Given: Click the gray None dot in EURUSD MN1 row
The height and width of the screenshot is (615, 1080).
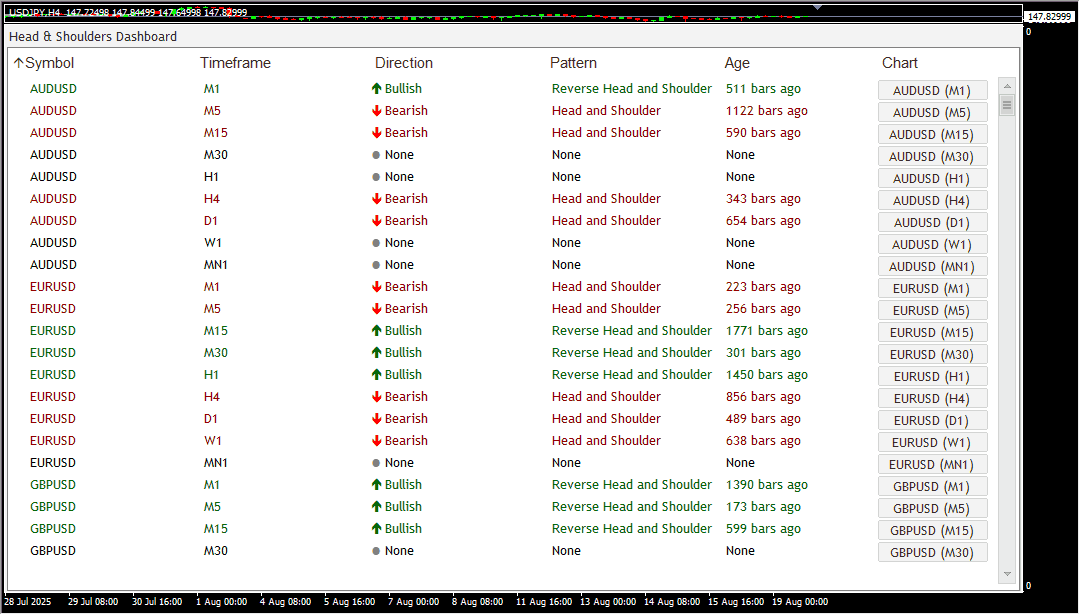Looking at the screenshot, I should point(376,463).
